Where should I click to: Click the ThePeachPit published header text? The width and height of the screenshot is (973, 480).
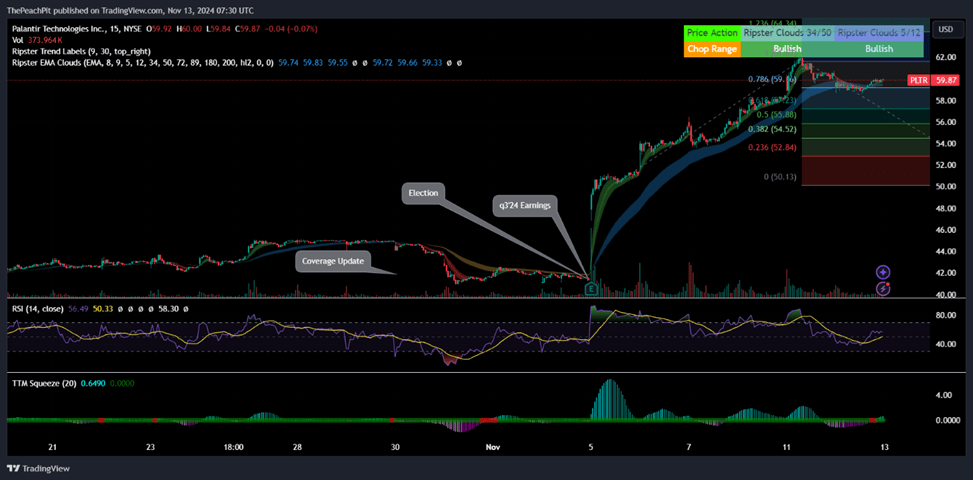click(x=130, y=11)
